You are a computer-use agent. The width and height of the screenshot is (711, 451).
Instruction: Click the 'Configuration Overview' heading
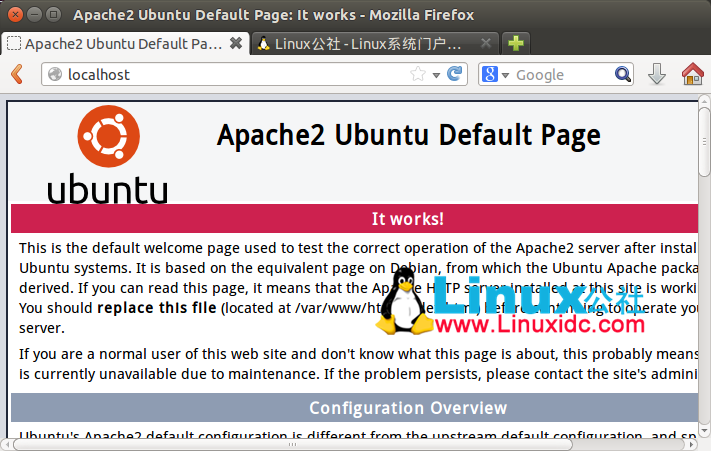point(408,408)
